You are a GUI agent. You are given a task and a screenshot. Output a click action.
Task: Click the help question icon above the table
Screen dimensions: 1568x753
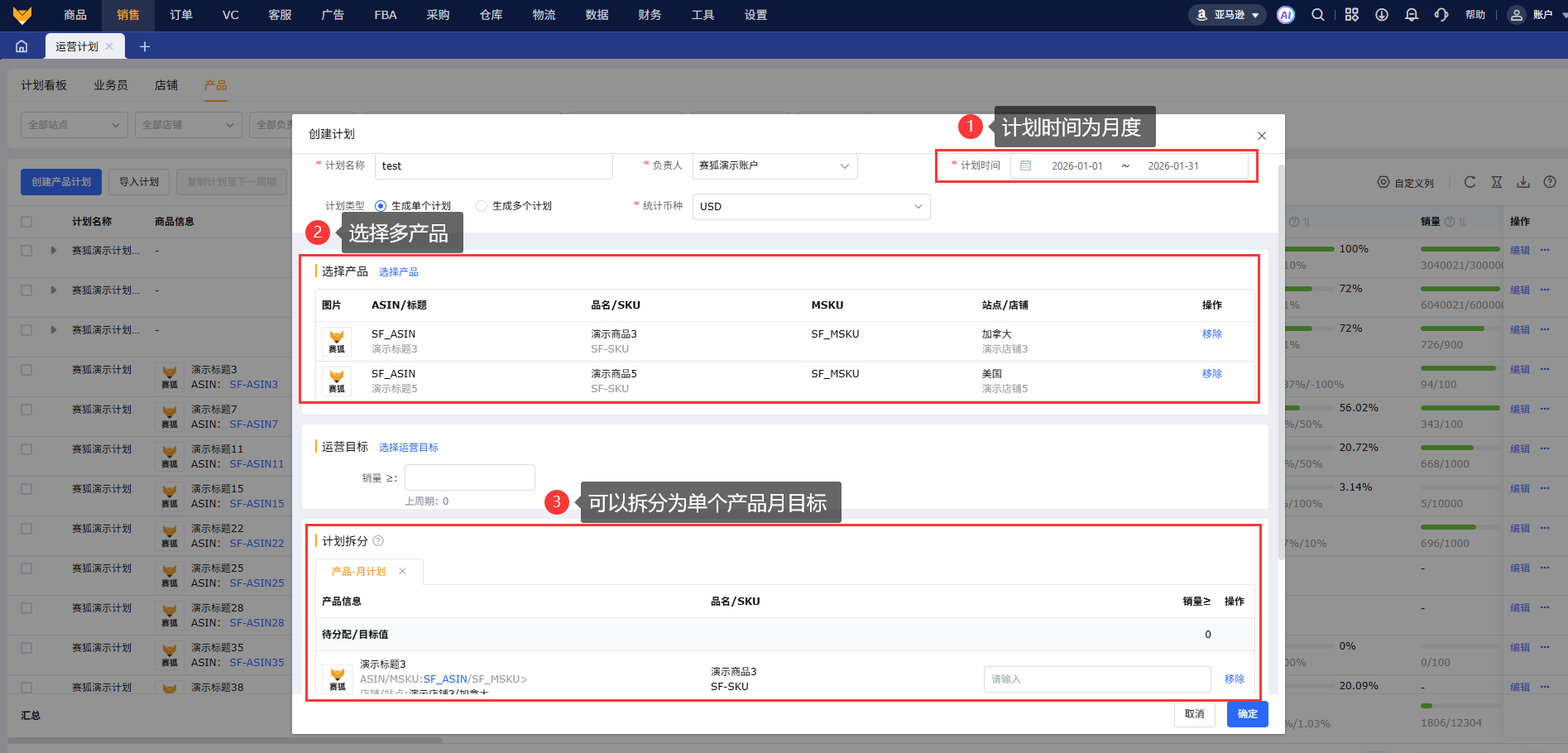1550,182
